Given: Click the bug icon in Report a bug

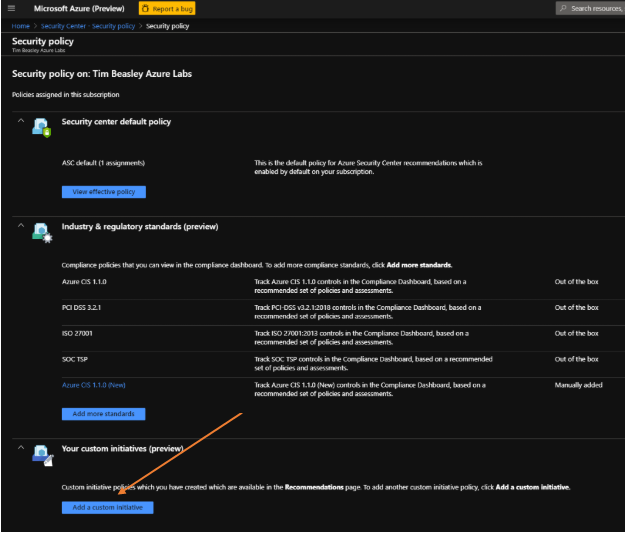Looking at the screenshot, I should 146,8.
